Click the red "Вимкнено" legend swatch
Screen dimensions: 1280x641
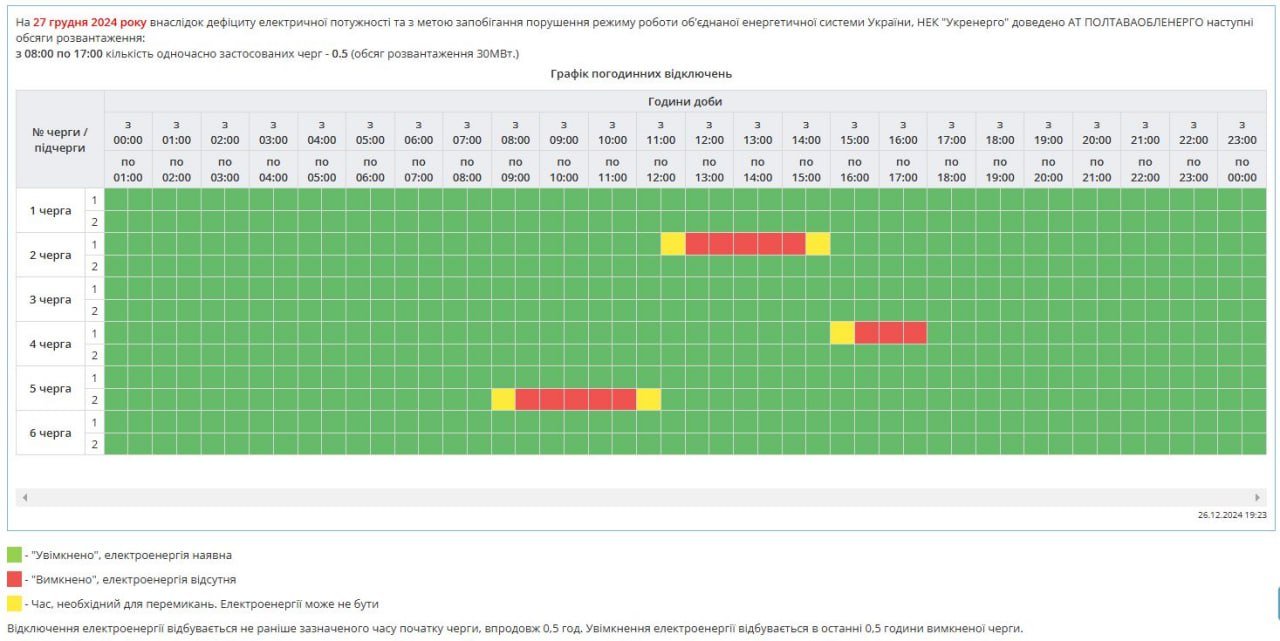[x=14, y=579]
